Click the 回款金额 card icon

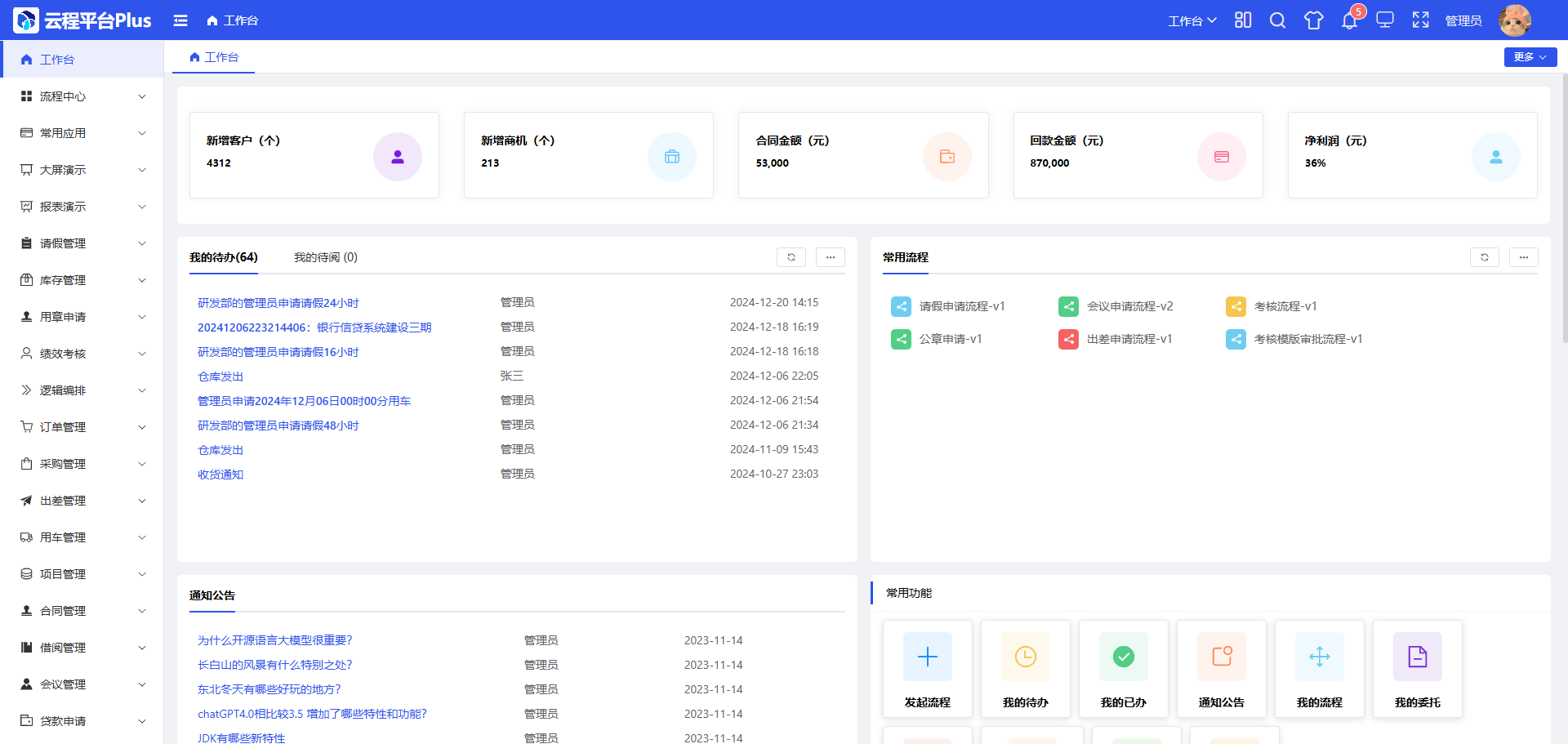click(1222, 157)
